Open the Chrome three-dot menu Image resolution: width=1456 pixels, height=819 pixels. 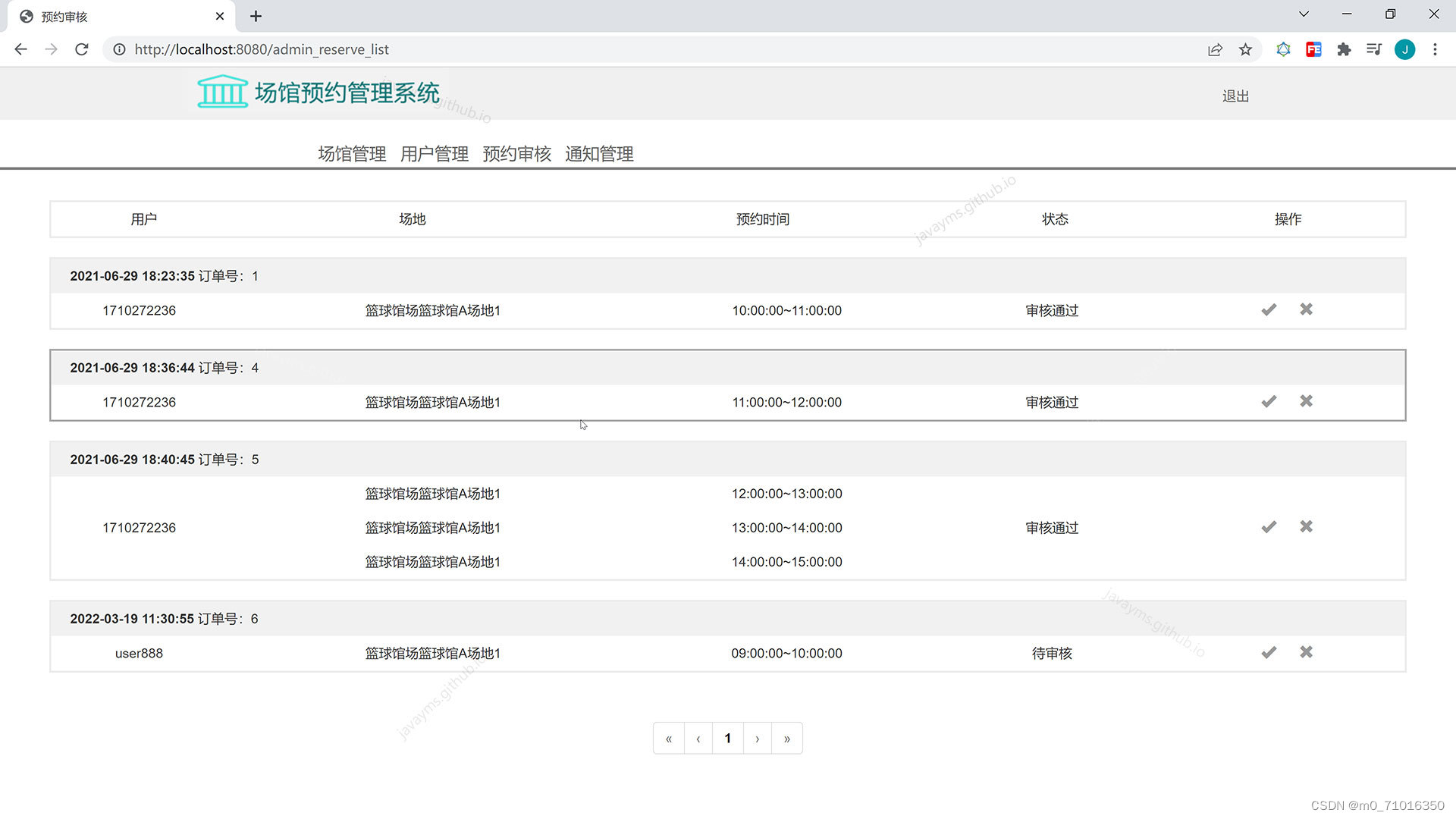[x=1435, y=49]
